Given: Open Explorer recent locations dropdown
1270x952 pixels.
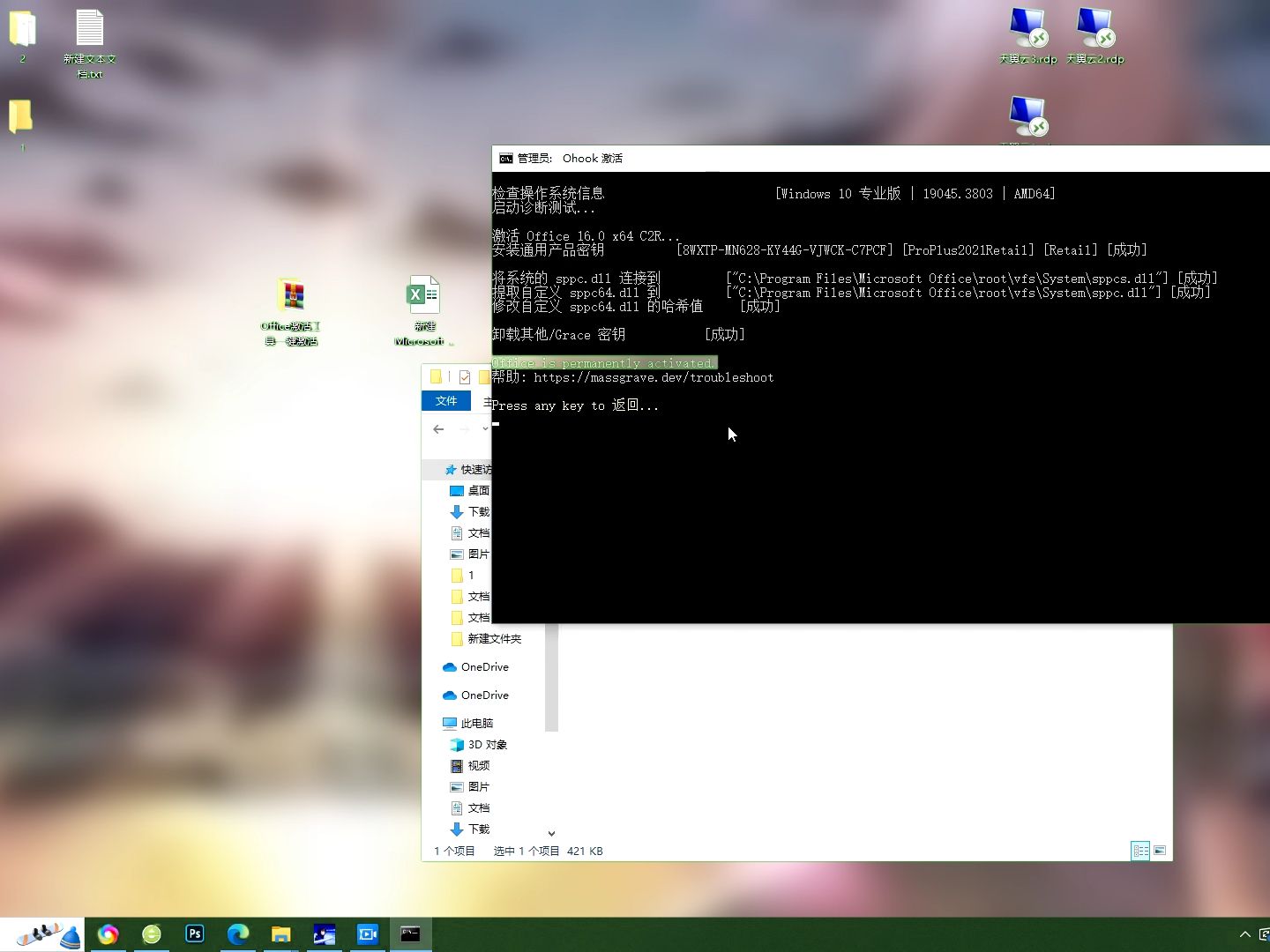Looking at the screenshot, I should click(x=485, y=429).
